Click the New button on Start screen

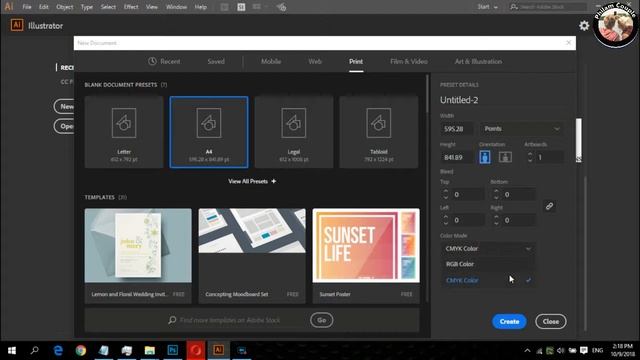64,107
